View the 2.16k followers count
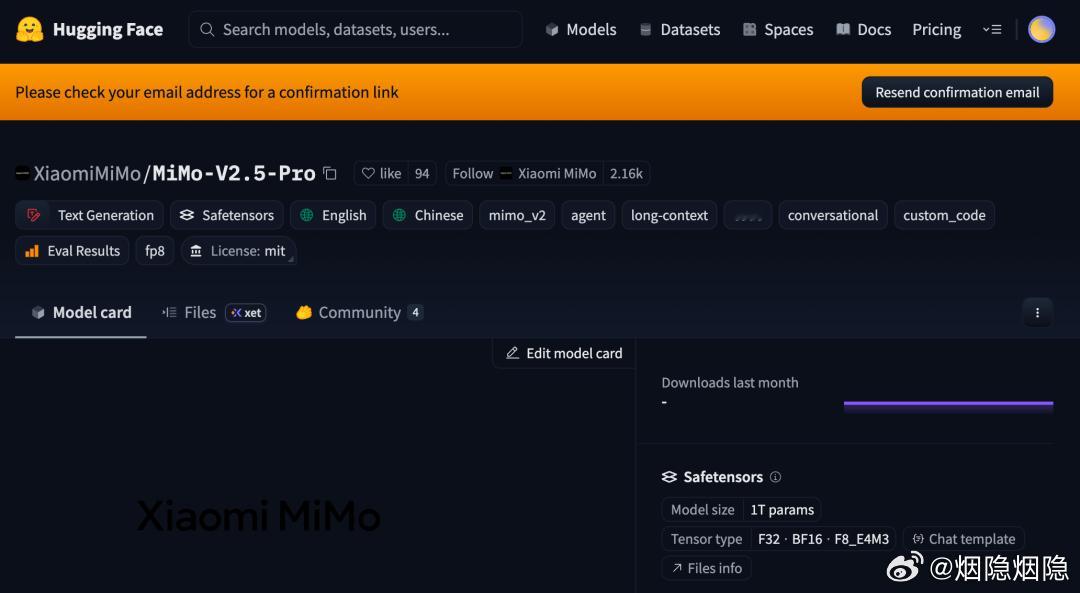The width and height of the screenshot is (1080, 593). (626, 174)
